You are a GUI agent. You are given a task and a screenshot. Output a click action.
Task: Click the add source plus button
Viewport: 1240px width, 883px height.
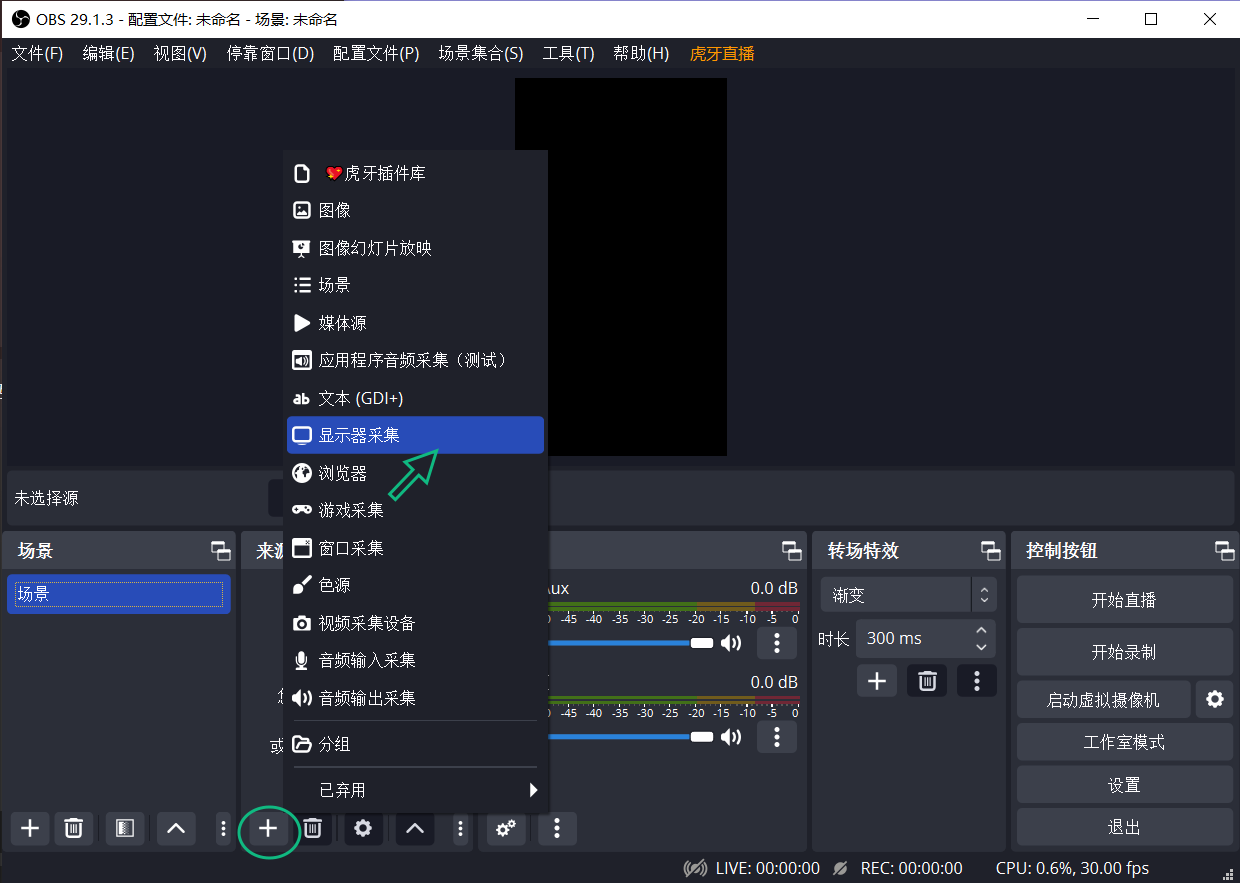268,828
